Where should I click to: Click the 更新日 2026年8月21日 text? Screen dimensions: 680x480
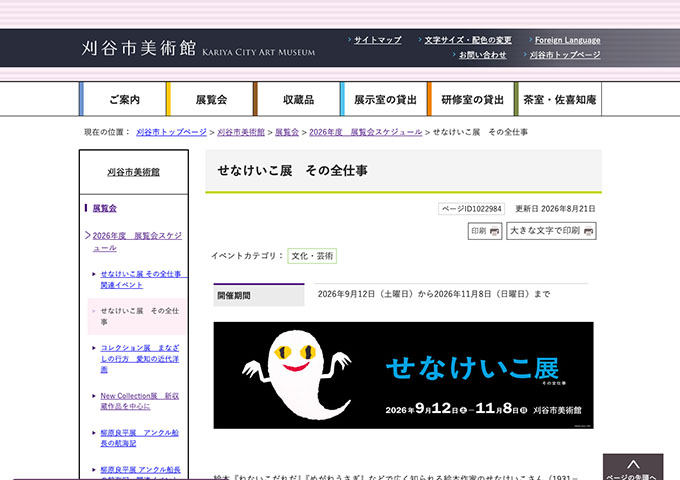pos(555,209)
